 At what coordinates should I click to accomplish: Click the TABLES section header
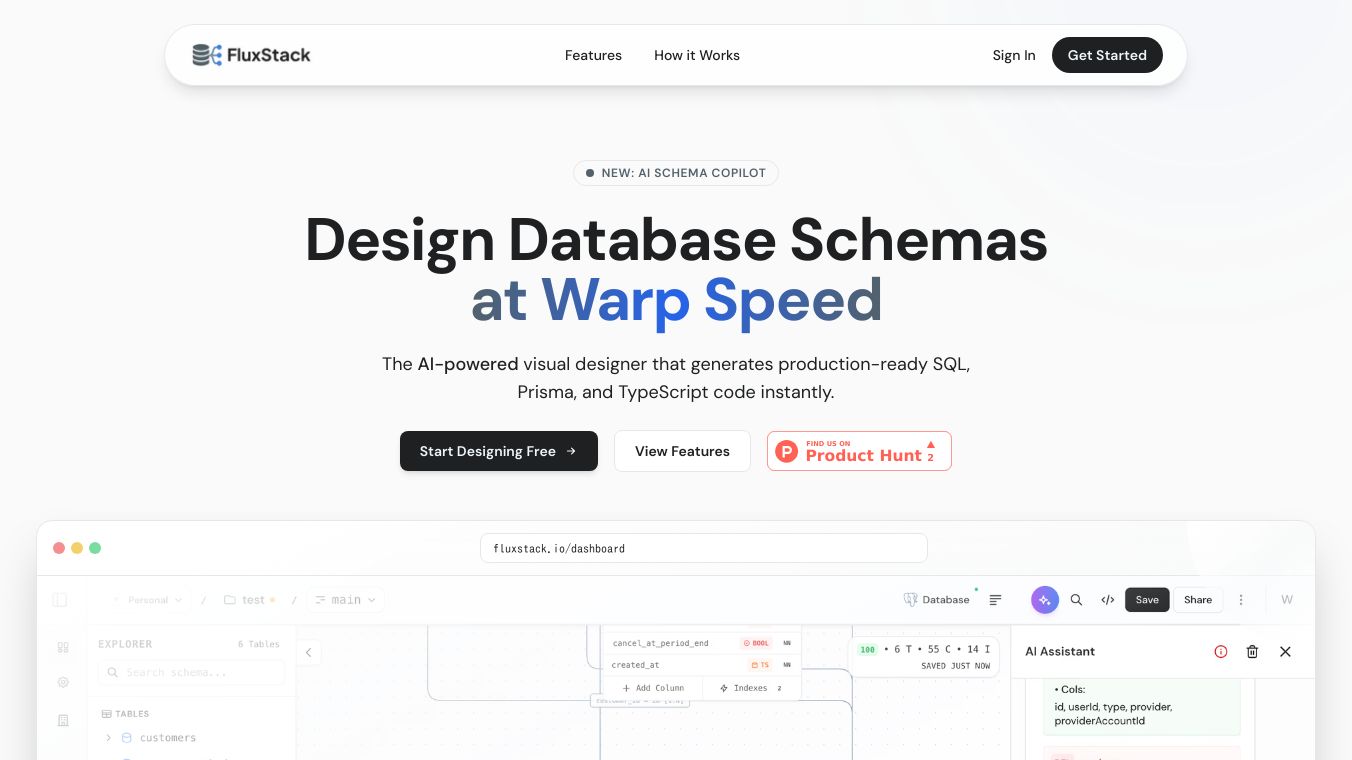click(126, 714)
